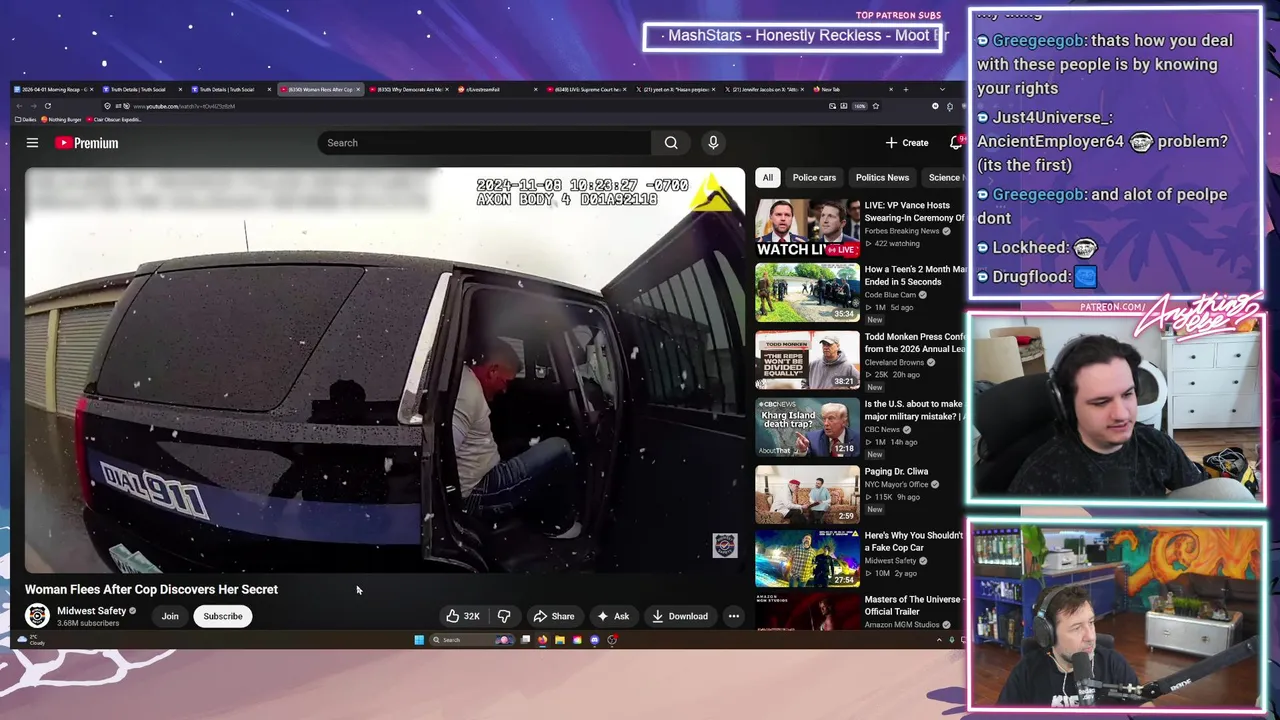The image size is (1280, 720).
Task: Download the video
Action: 680,616
